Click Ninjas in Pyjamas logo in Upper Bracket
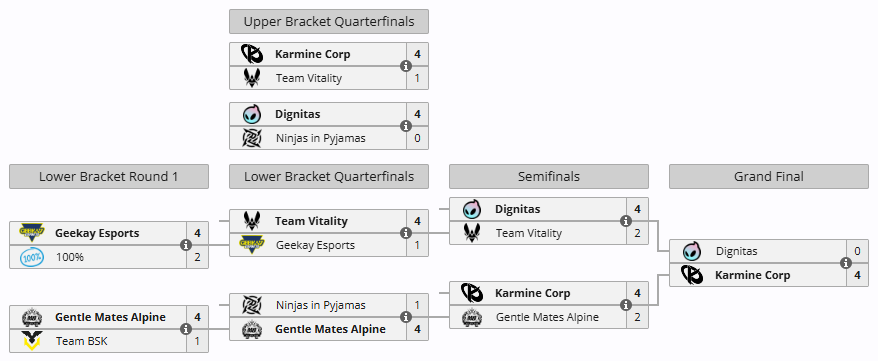 pos(251,138)
